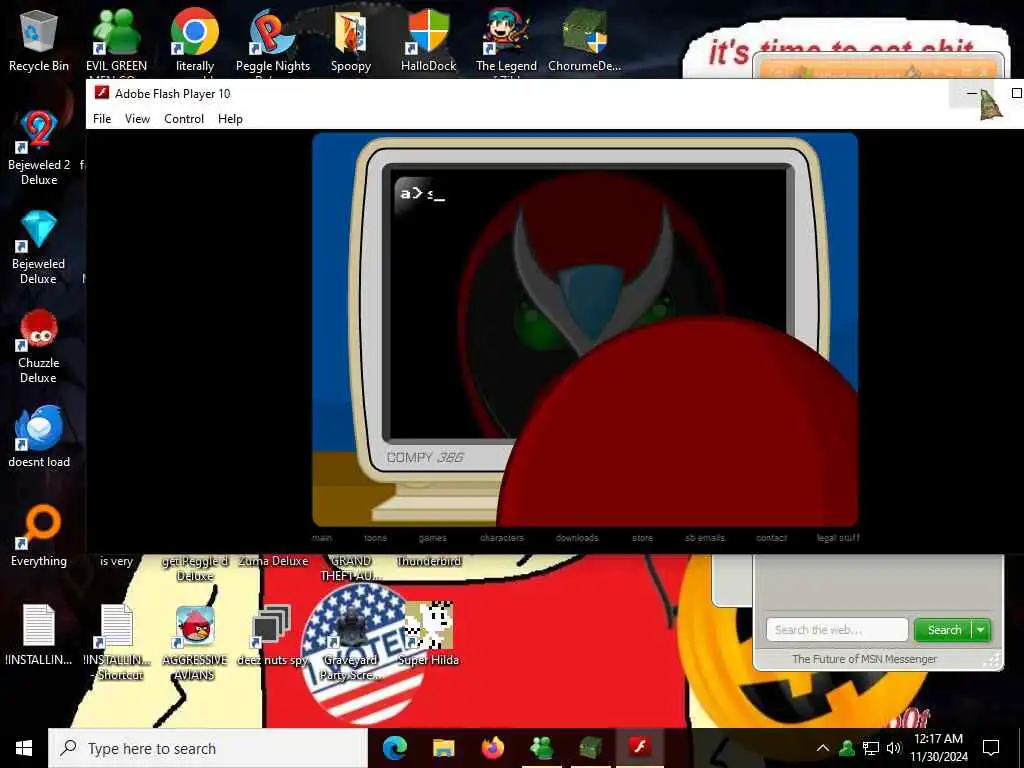Open Microsoft Edge from the taskbar
Image resolution: width=1024 pixels, height=768 pixels.
point(394,748)
